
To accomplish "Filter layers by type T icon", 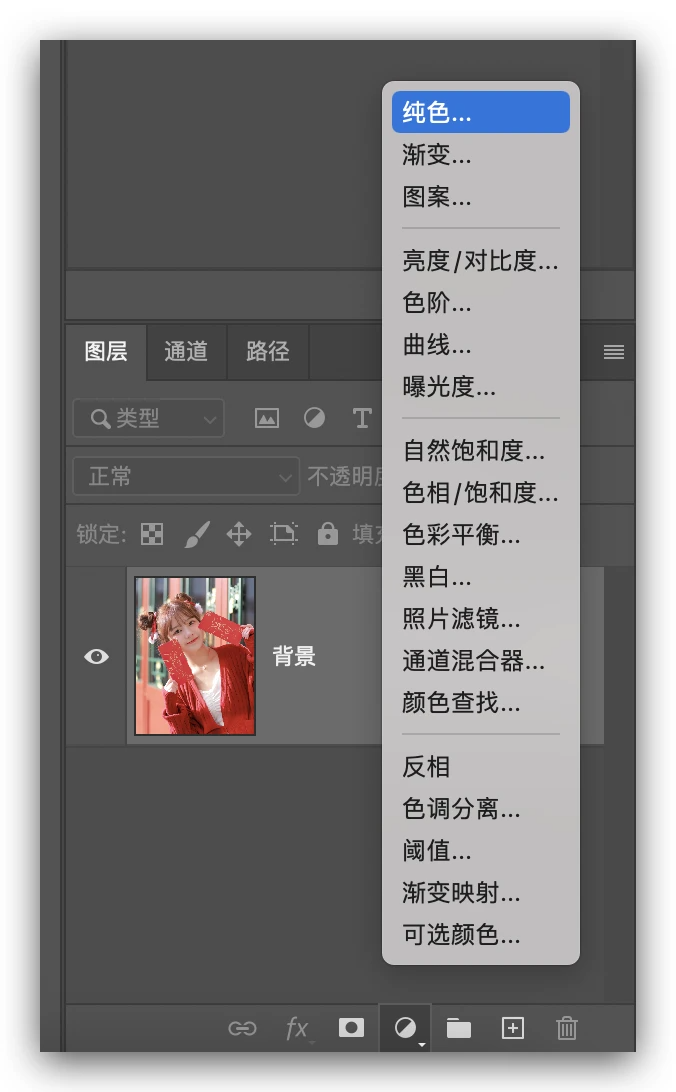I will (x=362, y=419).
